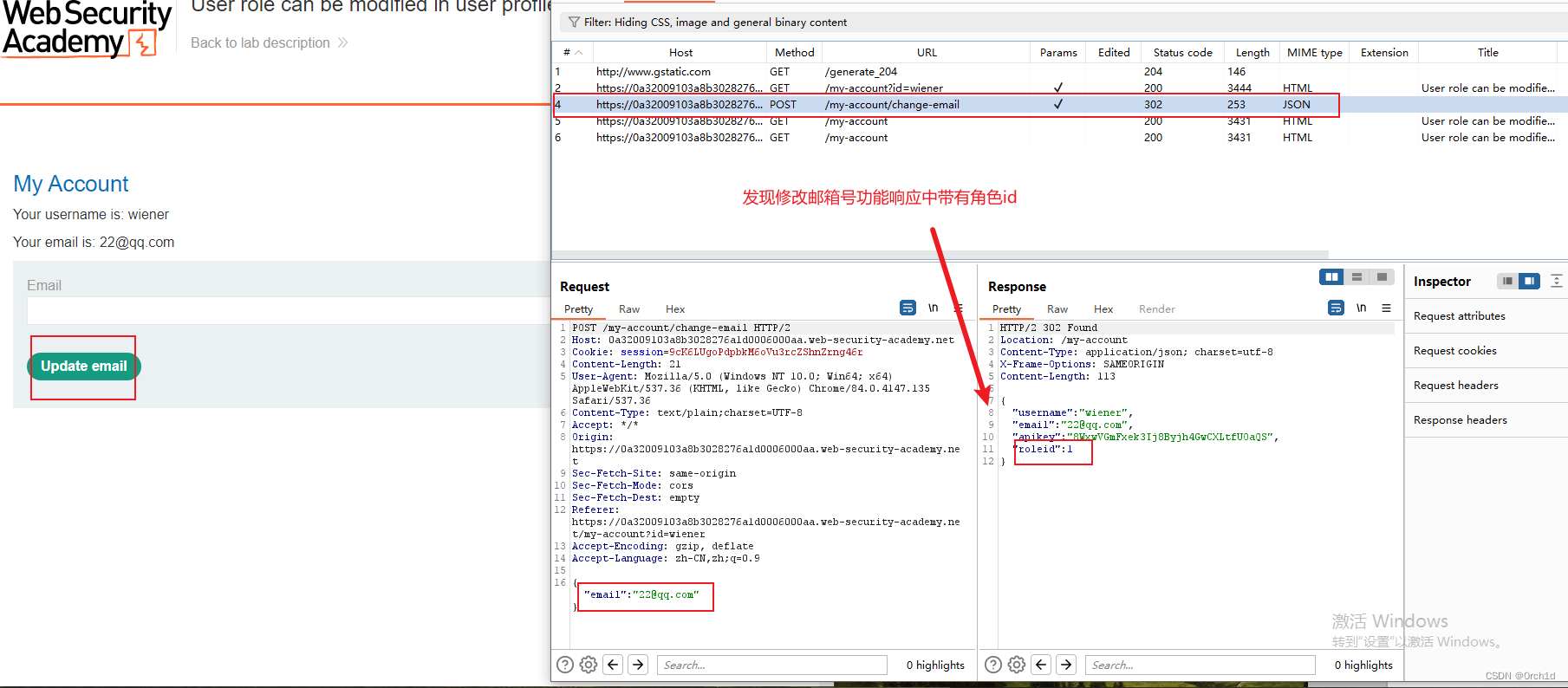
Task: Toggle Response pretty-print wrap icon
Action: pos(1336,308)
